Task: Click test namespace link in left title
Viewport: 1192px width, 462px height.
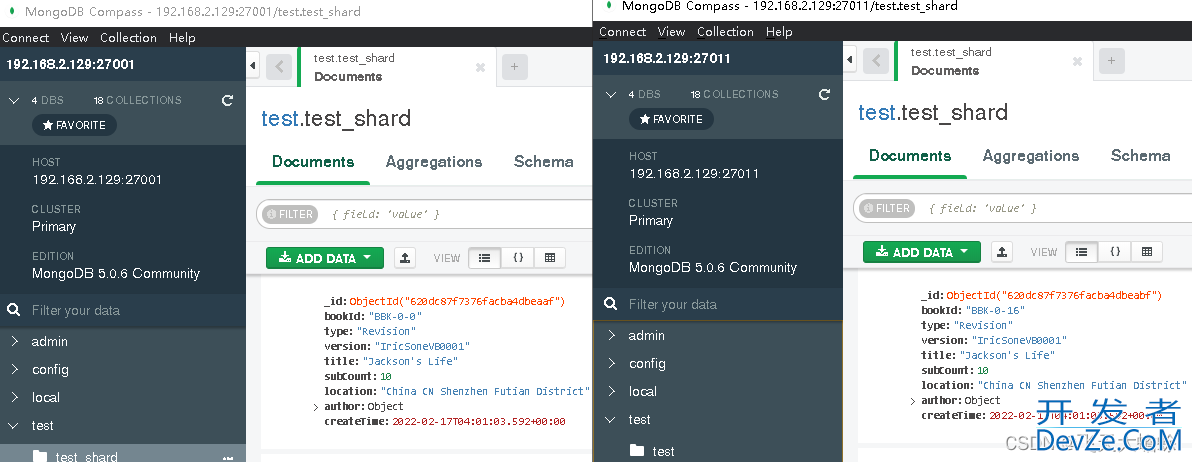Action: tap(280, 119)
